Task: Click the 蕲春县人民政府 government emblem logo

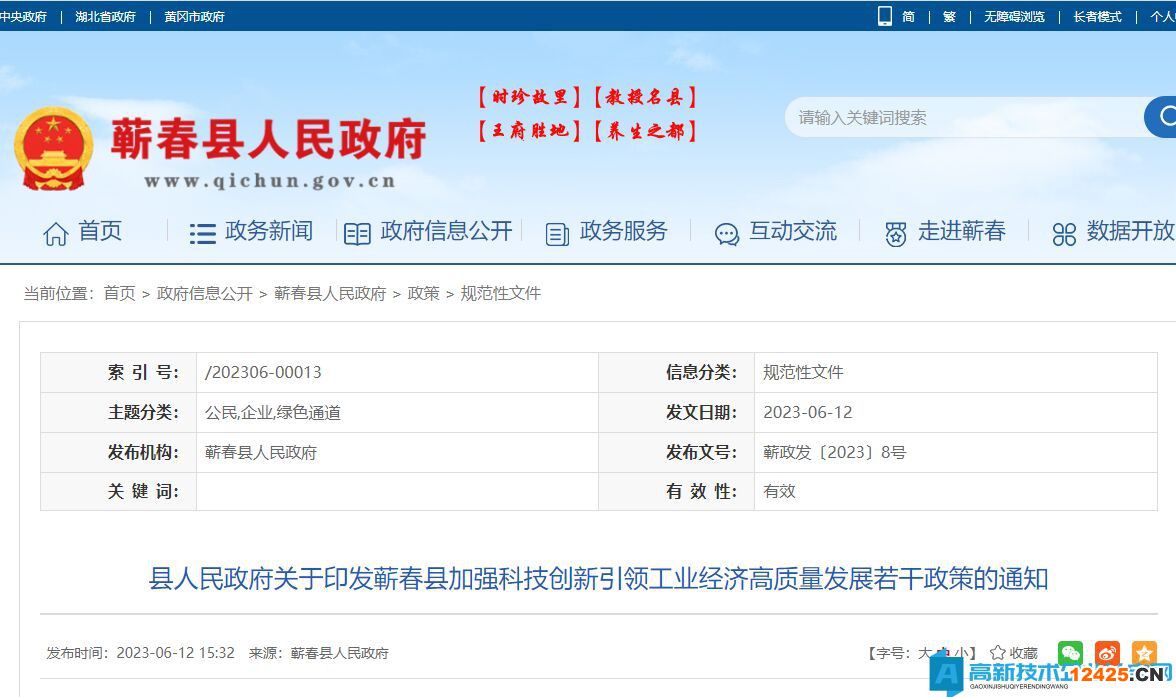Action: tap(55, 145)
